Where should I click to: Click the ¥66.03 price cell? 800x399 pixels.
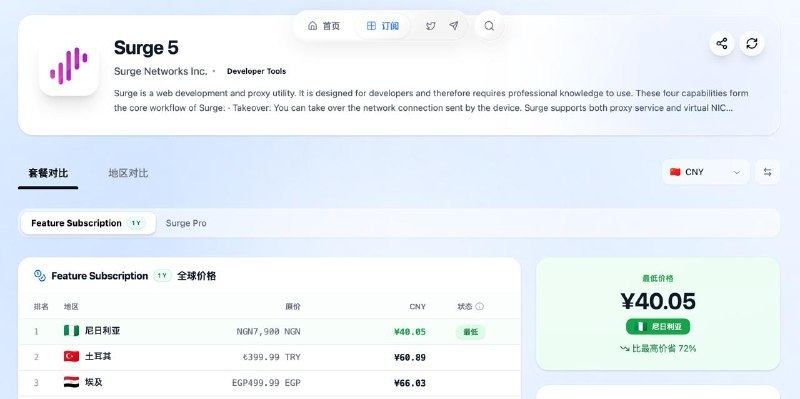(x=410, y=383)
